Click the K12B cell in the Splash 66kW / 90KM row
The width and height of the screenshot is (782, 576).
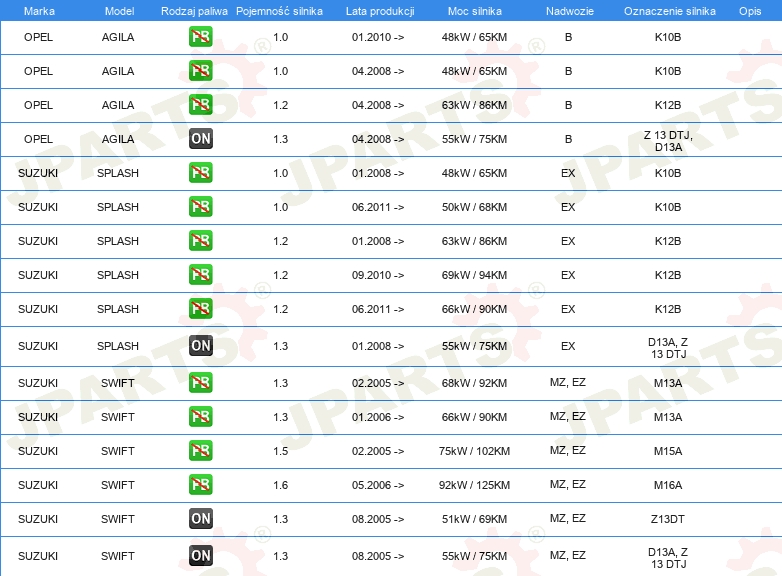point(668,309)
